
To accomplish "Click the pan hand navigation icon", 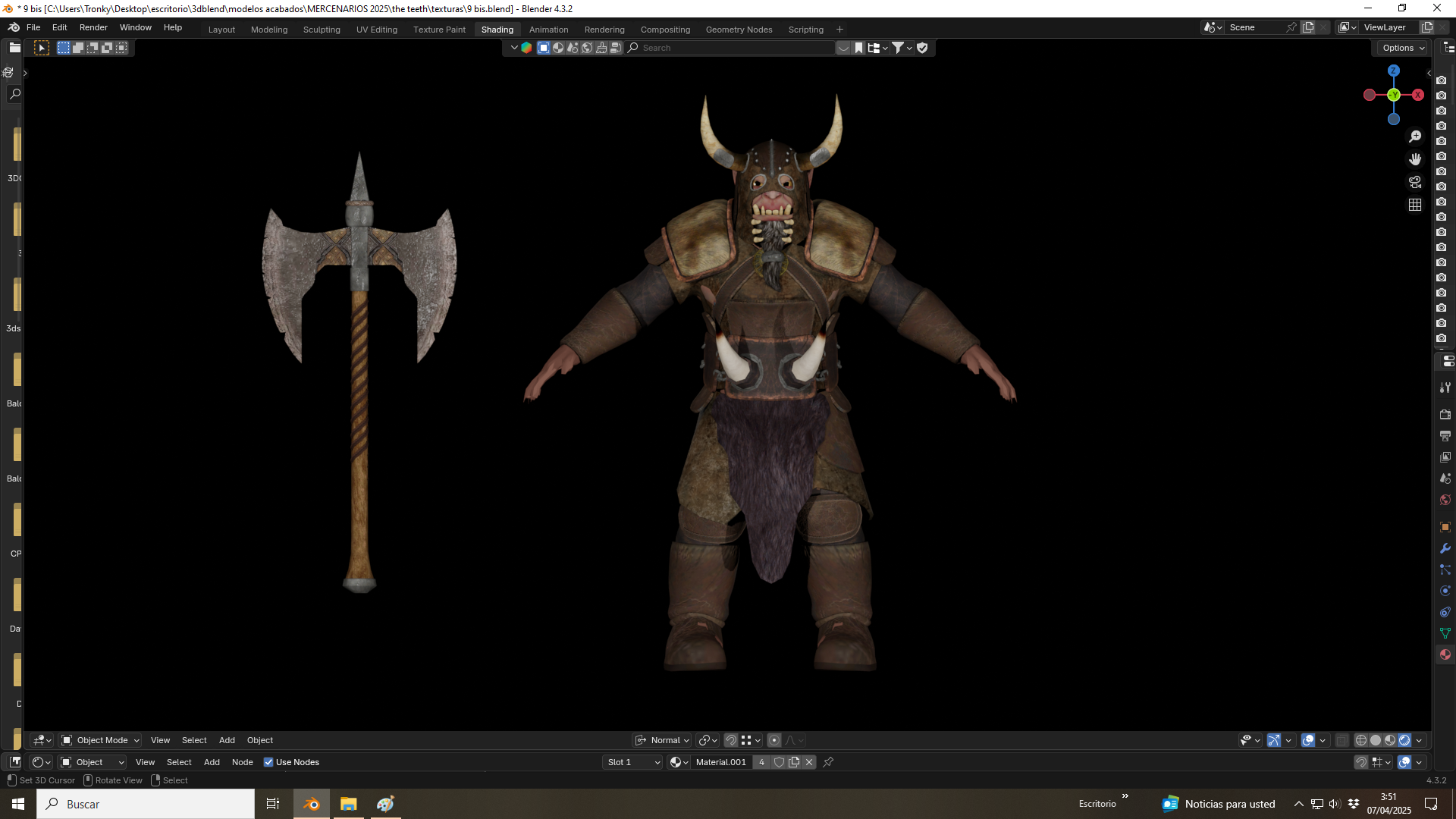I will tap(1415, 159).
